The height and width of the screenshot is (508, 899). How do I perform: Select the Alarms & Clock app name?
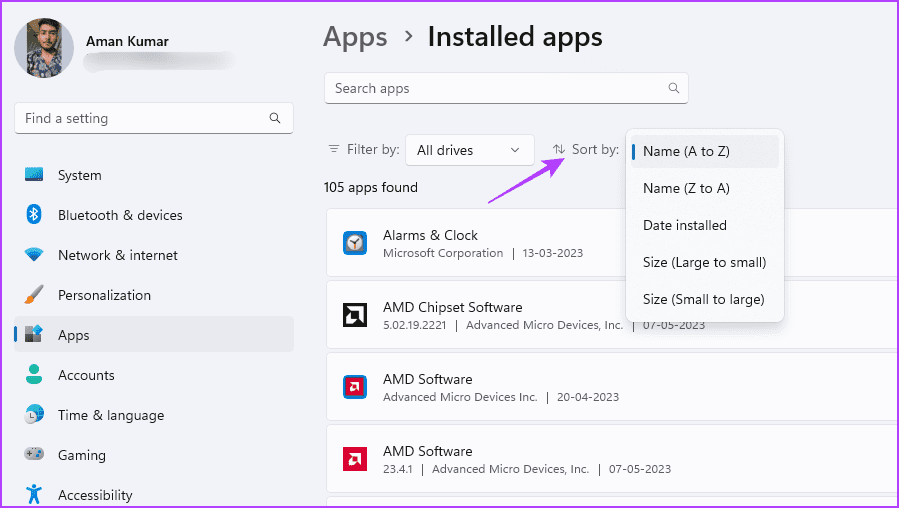(430, 235)
